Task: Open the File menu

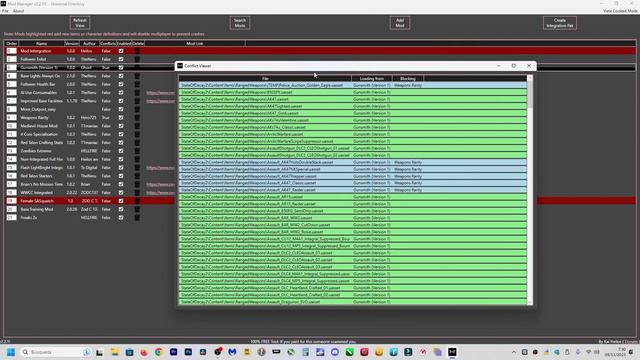Action: click(x=5, y=11)
